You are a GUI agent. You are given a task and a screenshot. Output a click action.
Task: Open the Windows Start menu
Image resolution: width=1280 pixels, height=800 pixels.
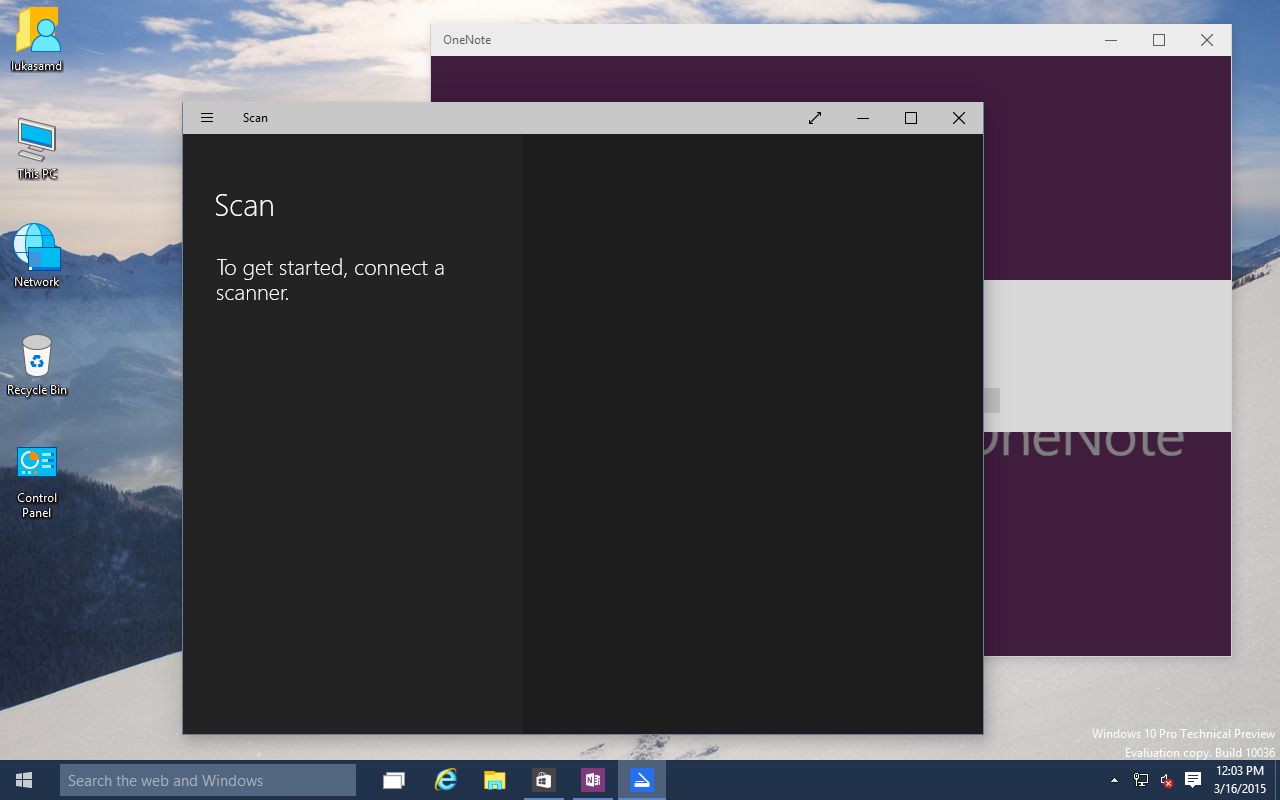pyautogui.click(x=24, y=780)
